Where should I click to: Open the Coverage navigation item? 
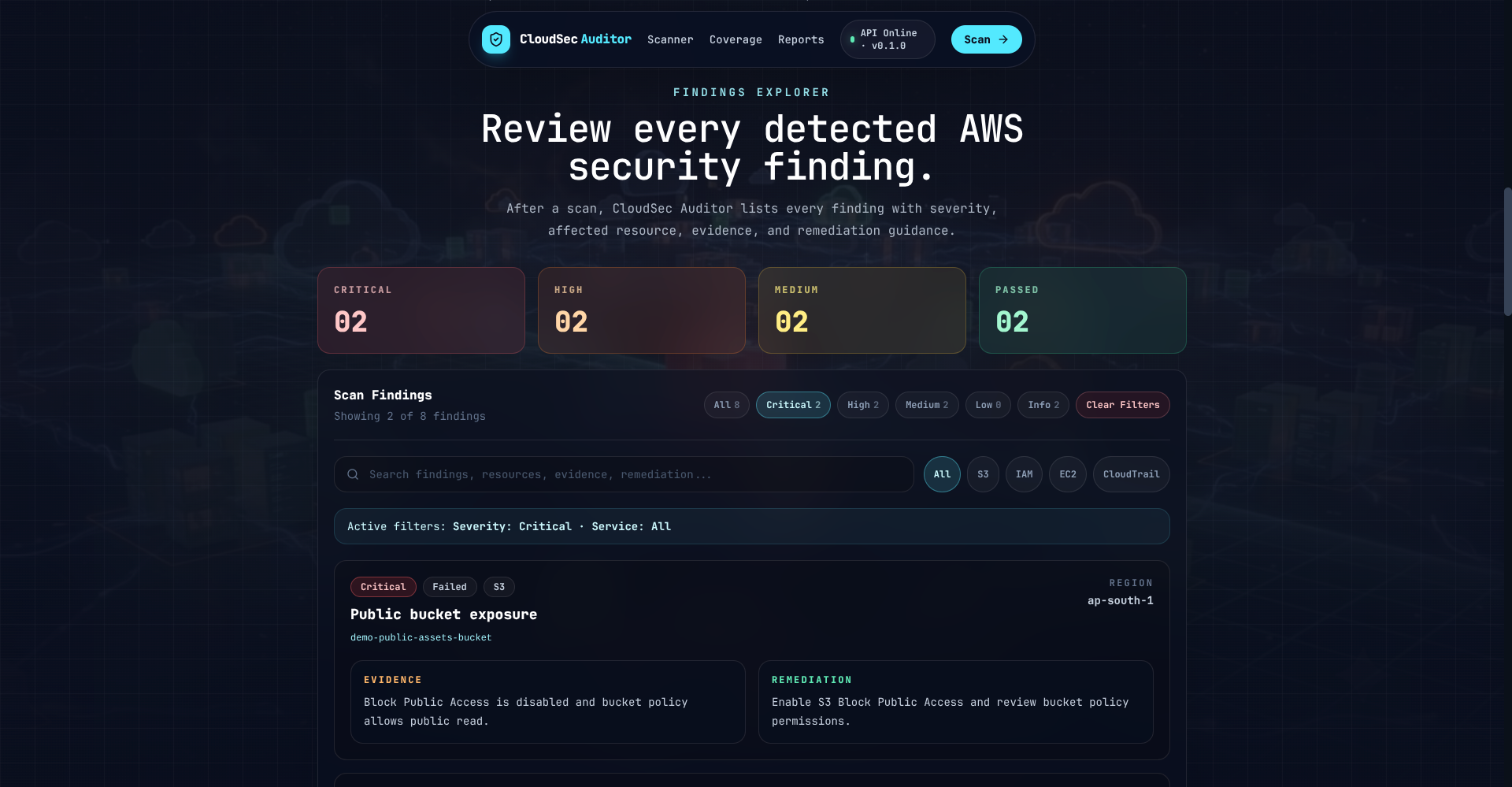pos(736,39)
